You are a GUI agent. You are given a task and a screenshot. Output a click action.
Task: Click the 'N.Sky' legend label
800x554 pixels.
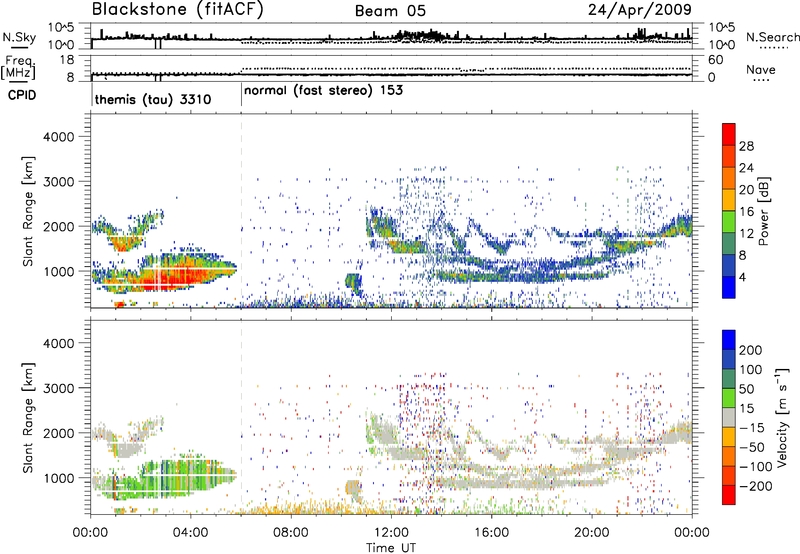(19, 37)
